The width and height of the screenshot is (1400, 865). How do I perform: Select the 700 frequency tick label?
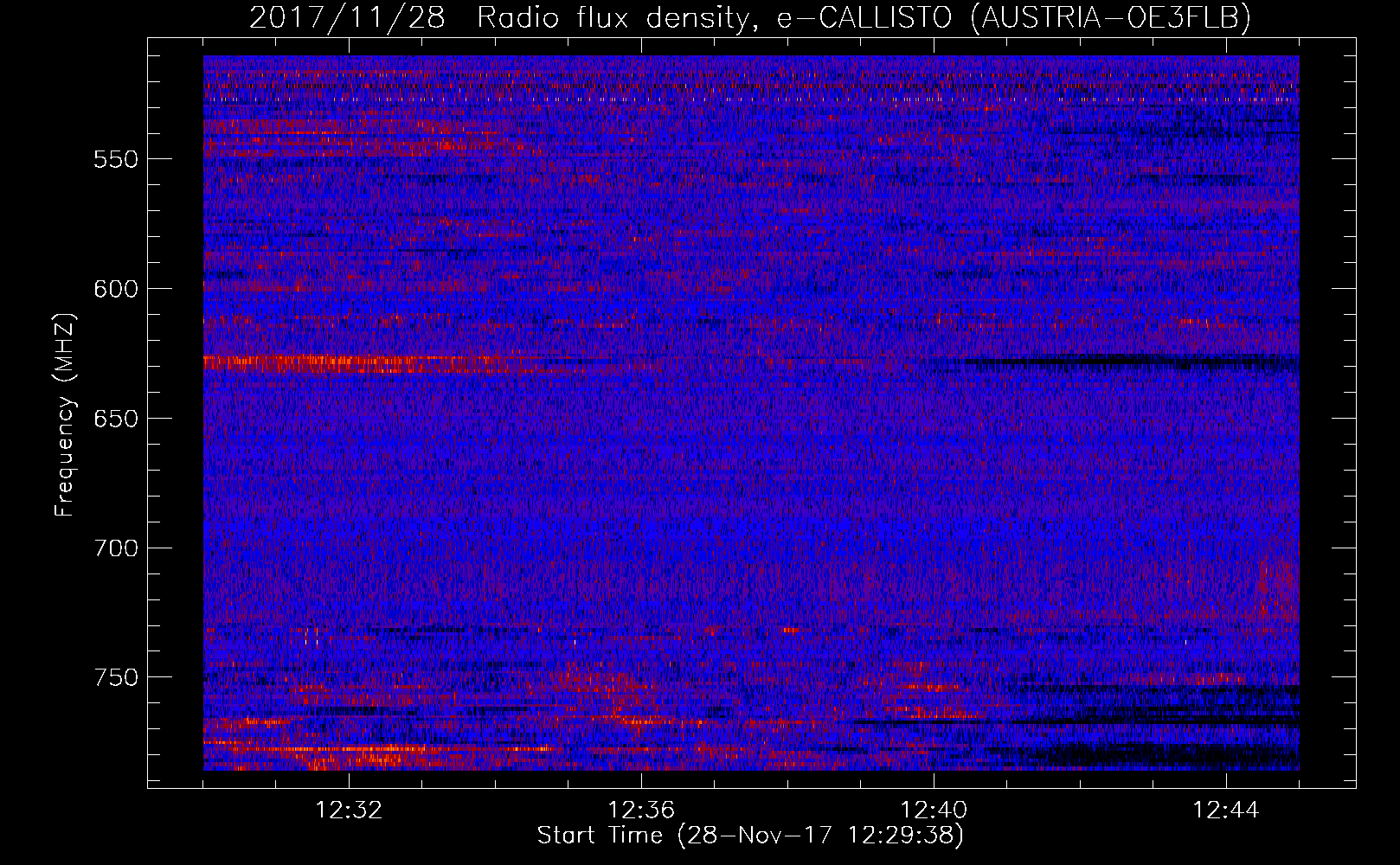[116, 548]
